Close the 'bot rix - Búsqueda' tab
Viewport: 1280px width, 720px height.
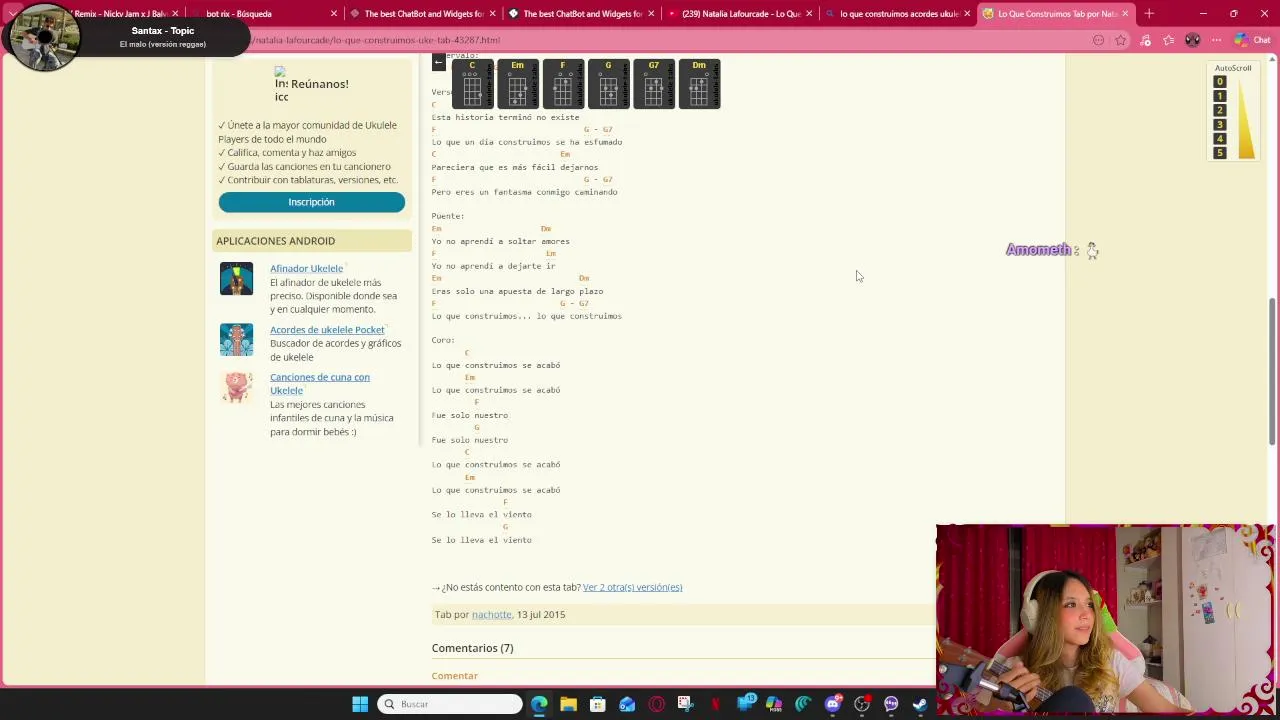(x=334, y=14)
